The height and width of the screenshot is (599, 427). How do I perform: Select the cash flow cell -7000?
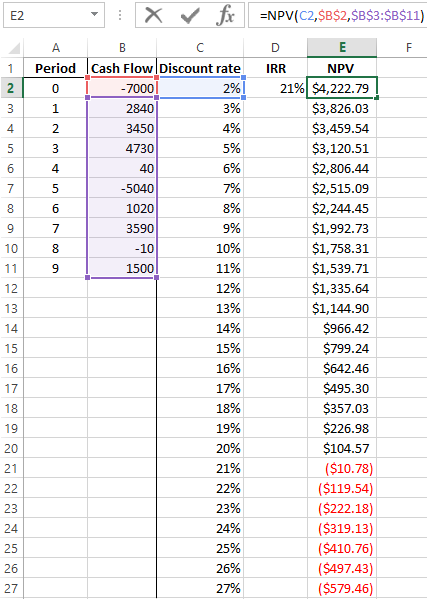click(x=122, y=89)
